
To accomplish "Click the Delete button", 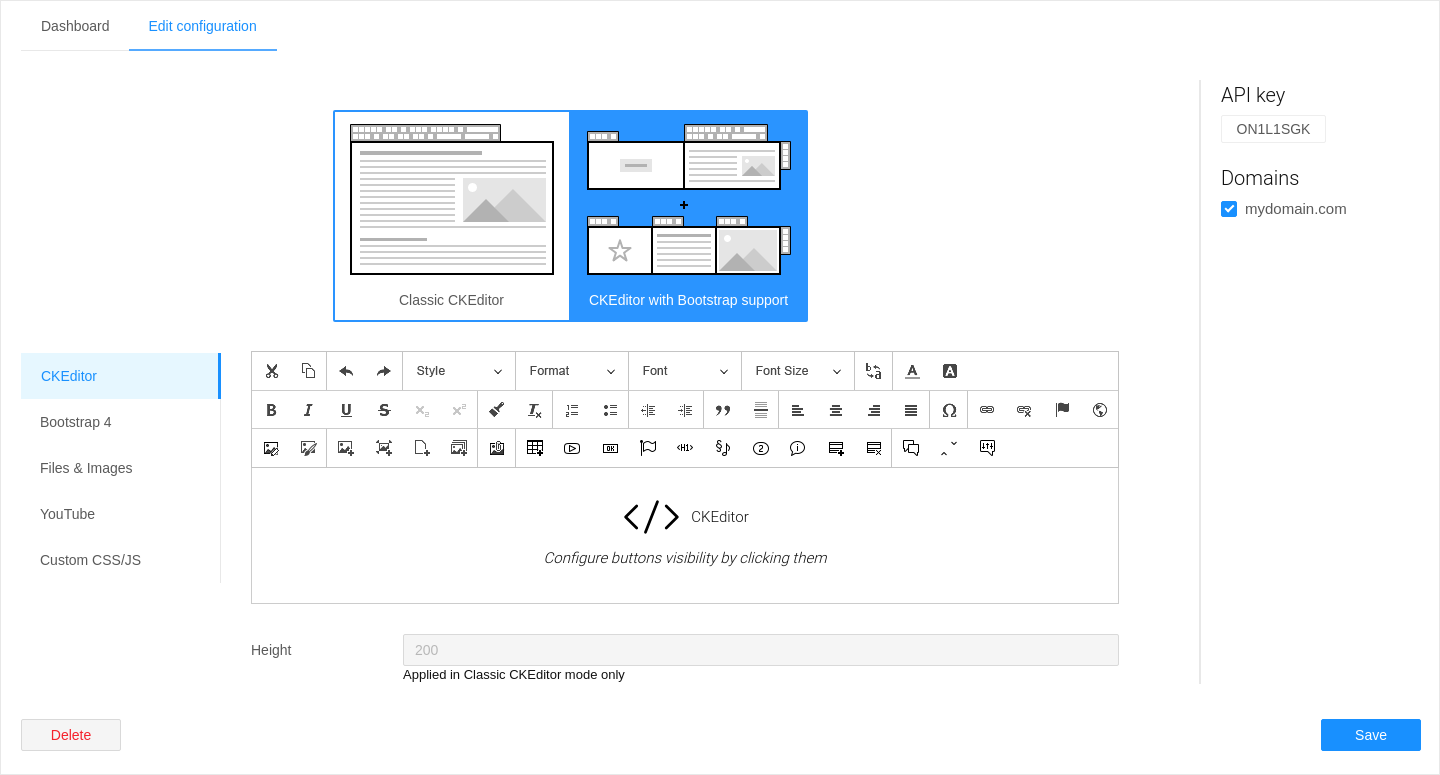I will [71, 735].
